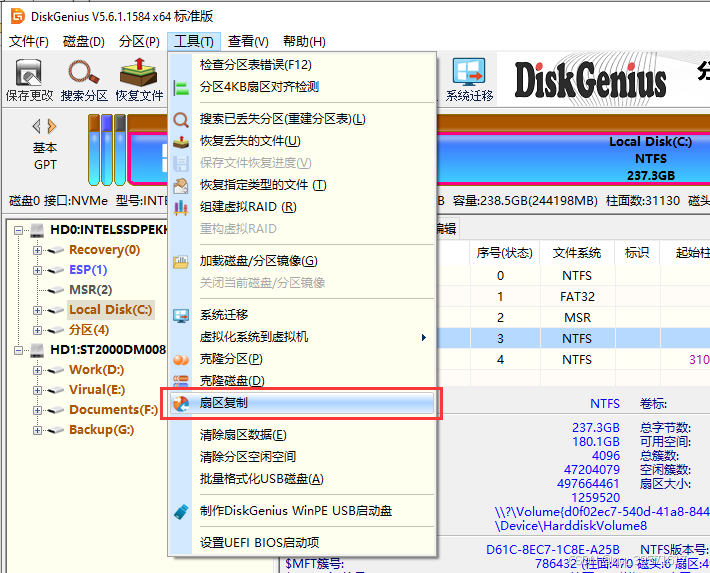The height and width of the screenshot is (573, 710).
Task: Close the open 工具(T) menu
Action: coord(194,42)
